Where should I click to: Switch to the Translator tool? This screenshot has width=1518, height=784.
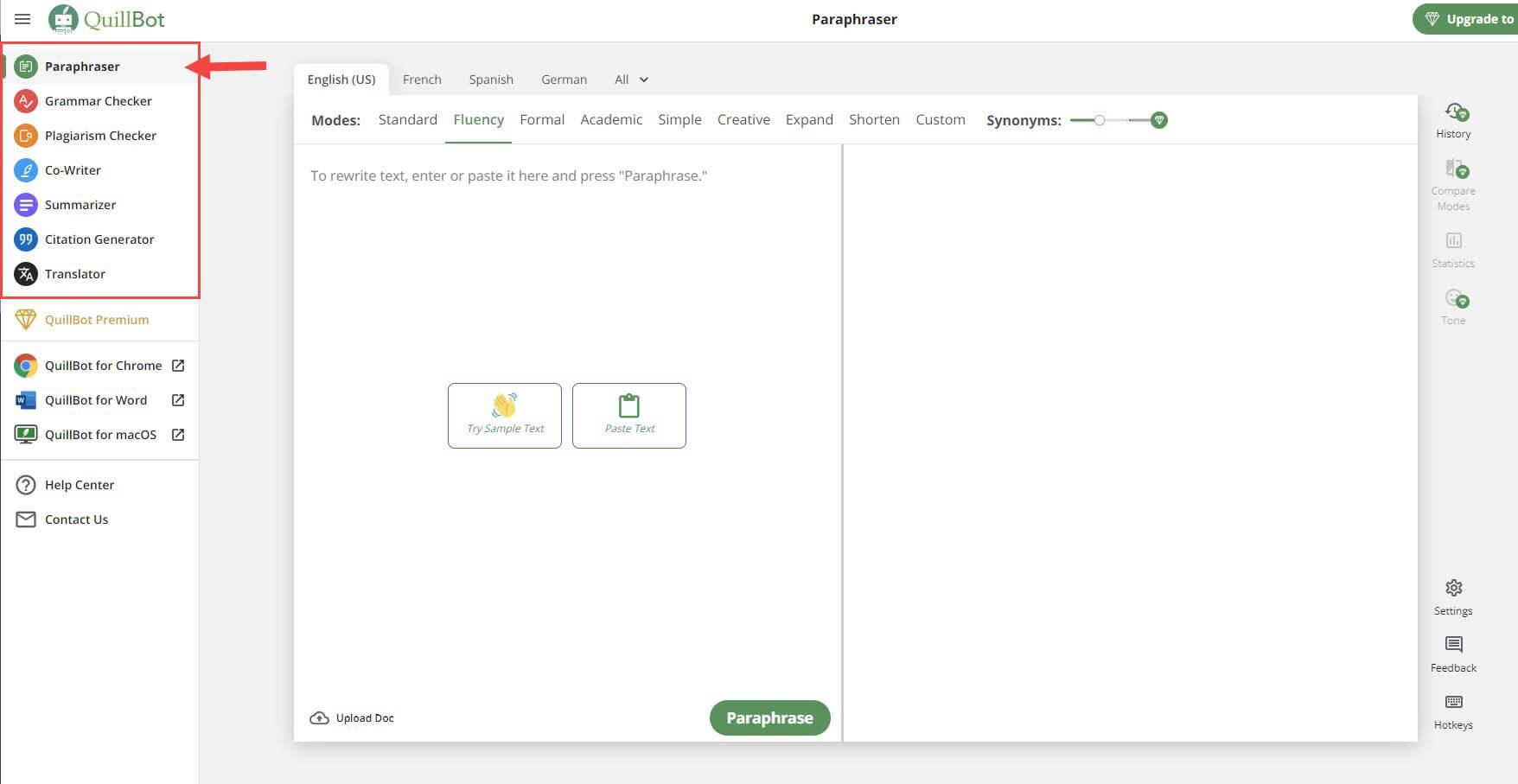[75, 274]
